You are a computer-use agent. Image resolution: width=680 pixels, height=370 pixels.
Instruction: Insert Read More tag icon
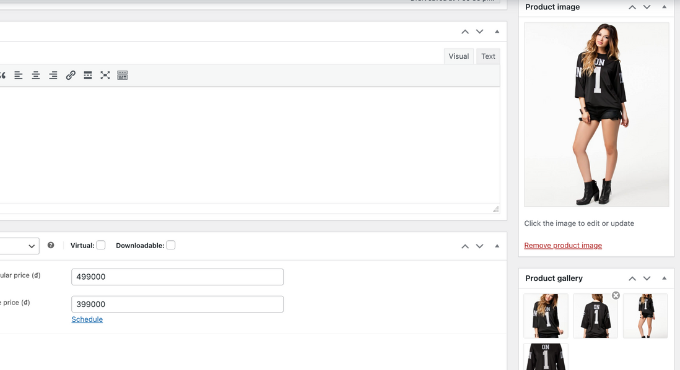point(88,75)
